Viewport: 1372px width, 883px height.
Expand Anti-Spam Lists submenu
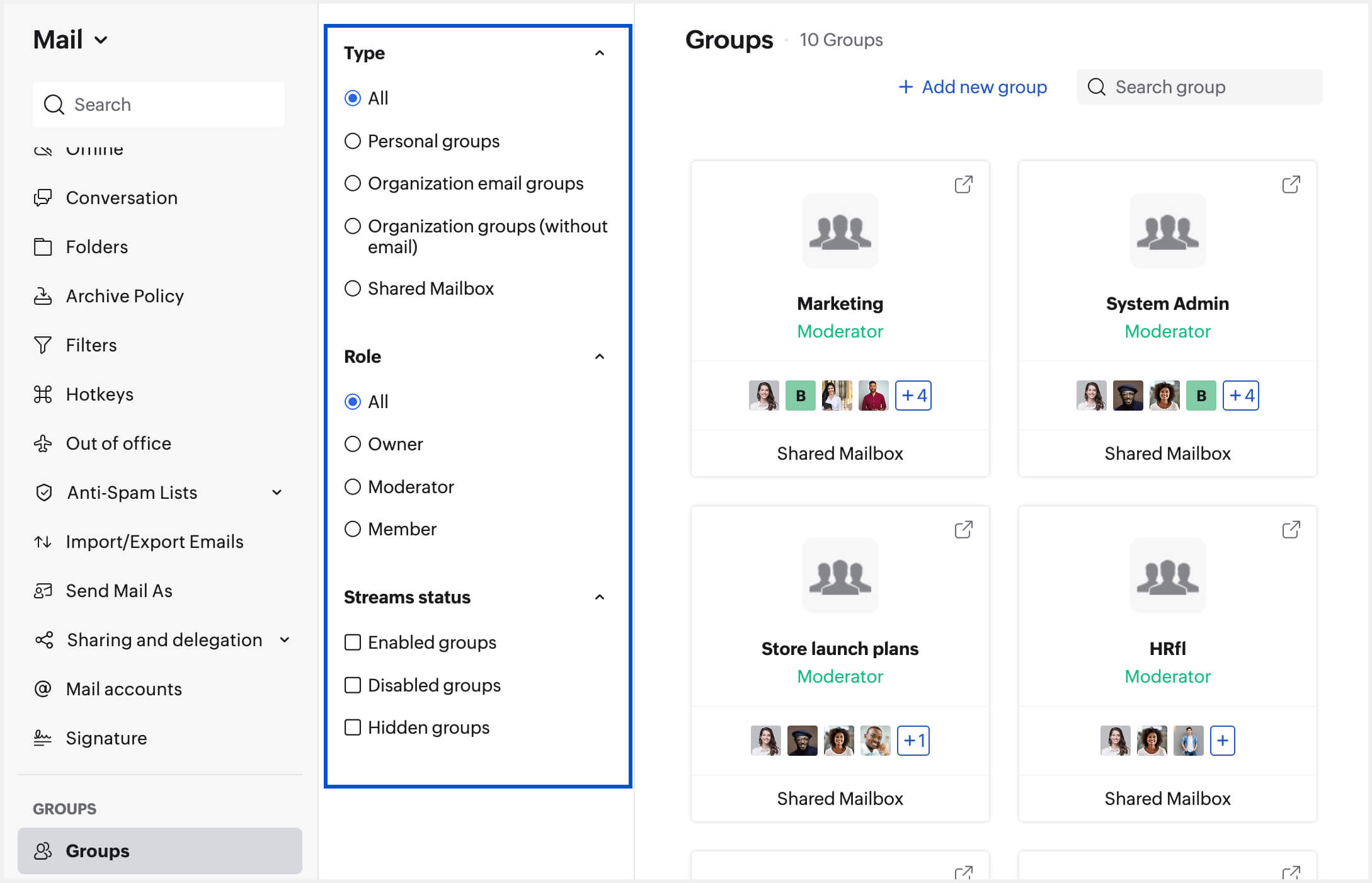coord(277,493)
